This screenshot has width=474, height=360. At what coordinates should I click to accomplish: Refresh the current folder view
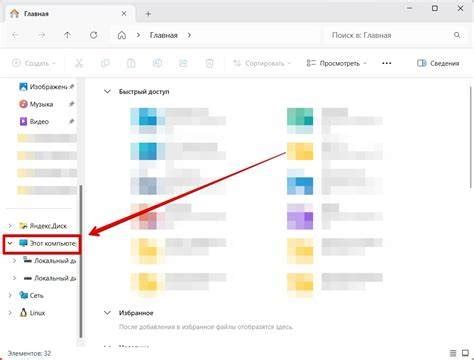pos(94,35)
